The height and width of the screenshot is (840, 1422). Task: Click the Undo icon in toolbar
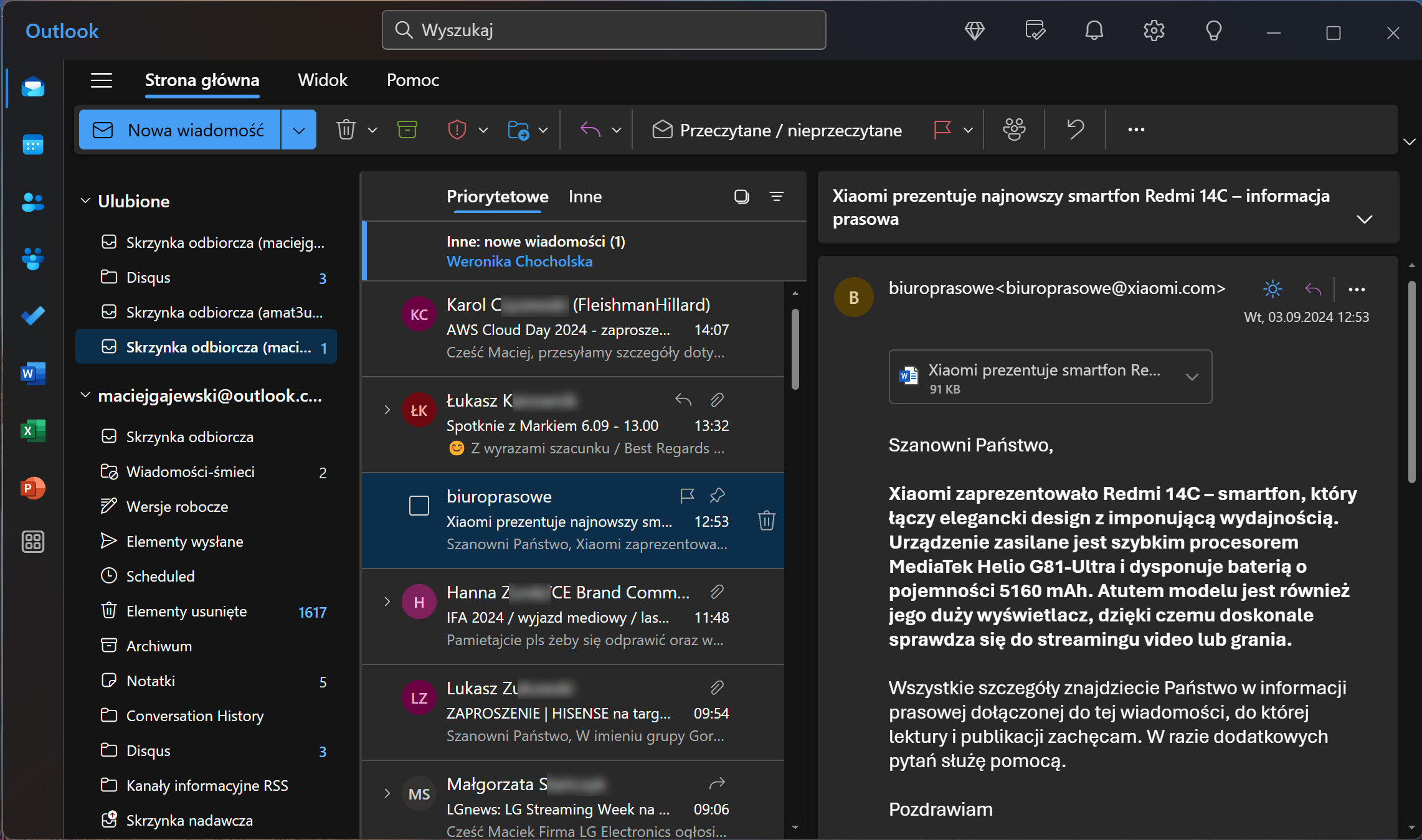(1076, 130)
